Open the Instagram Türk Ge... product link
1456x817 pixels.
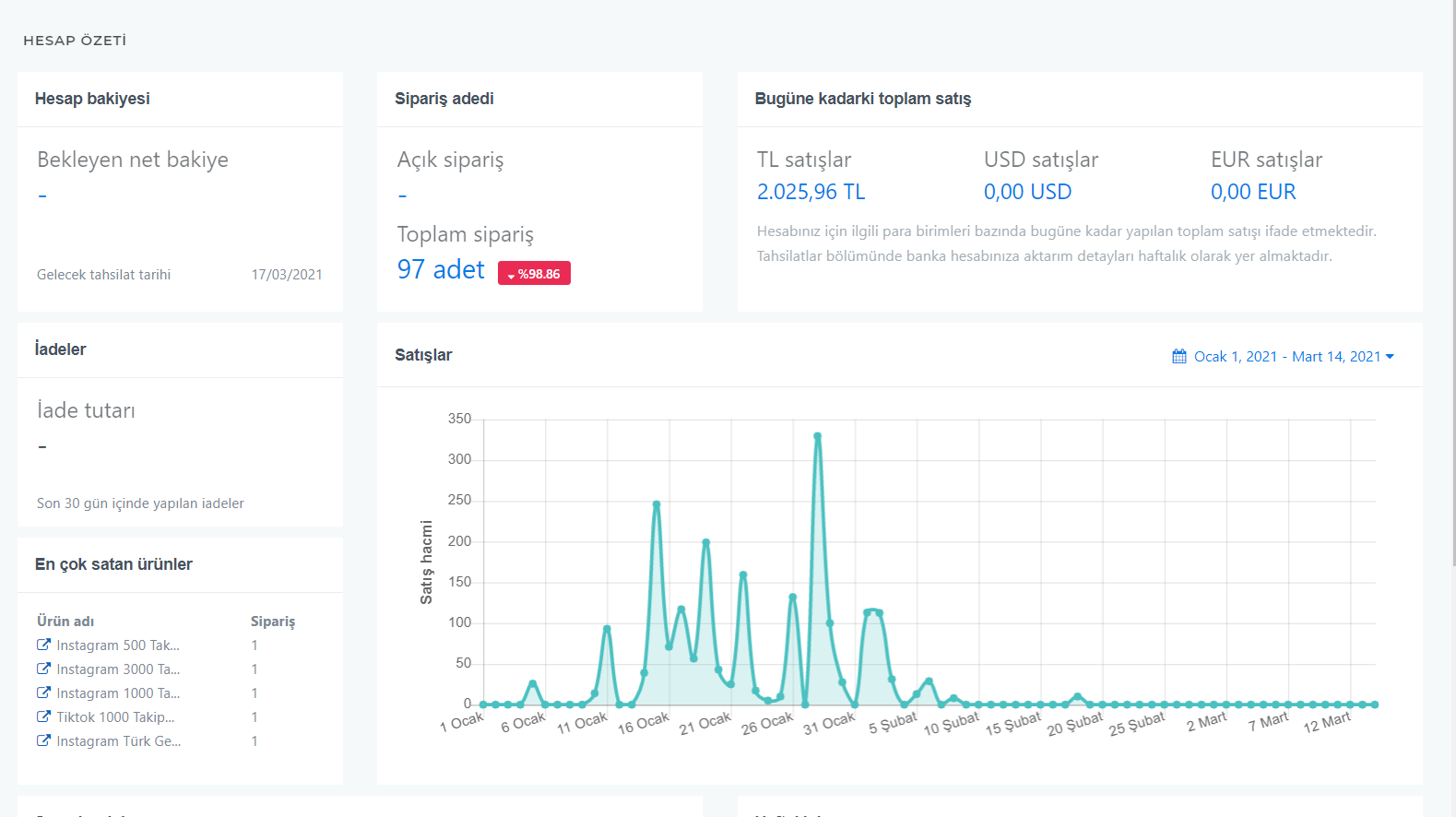(119, 740)
